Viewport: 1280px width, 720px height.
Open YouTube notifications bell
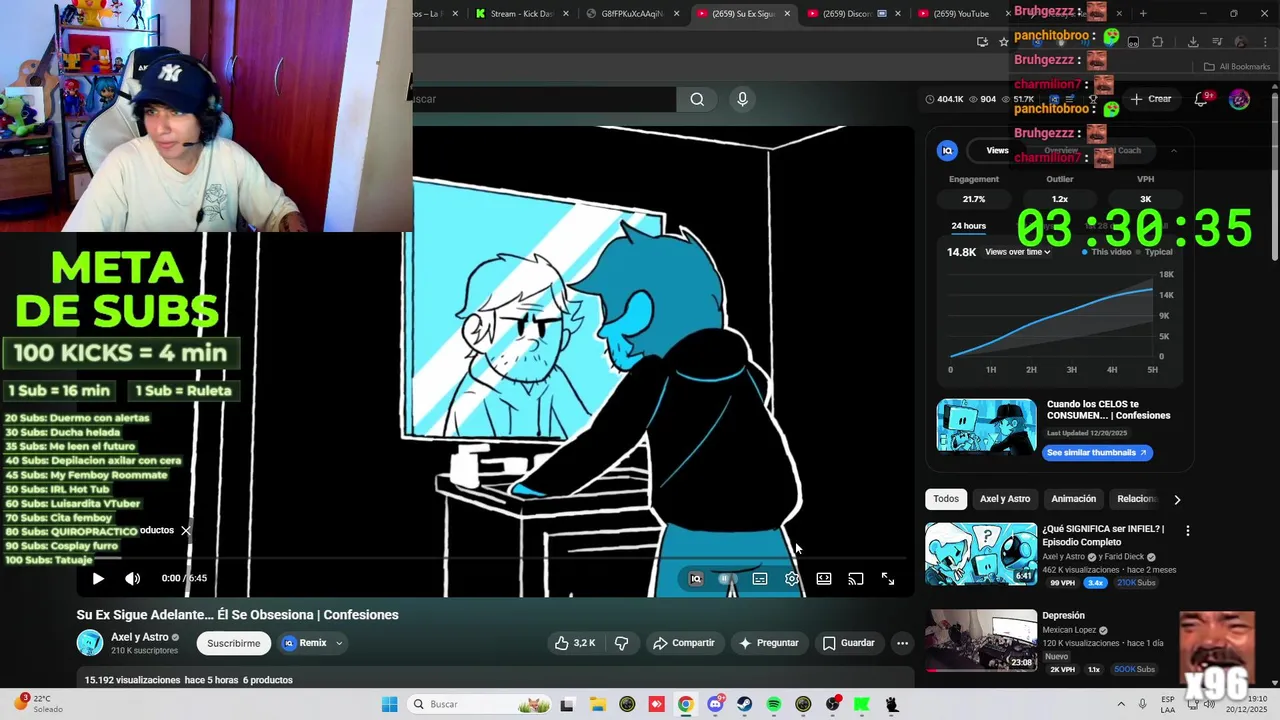pos(1202,99)
